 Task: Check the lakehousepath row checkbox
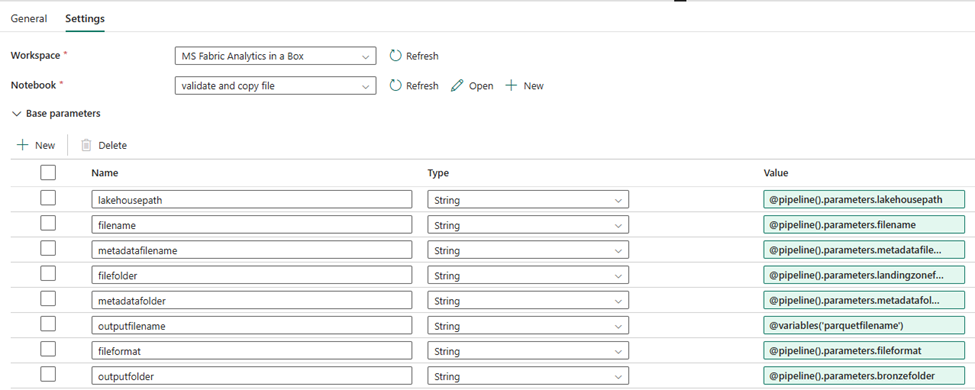[48, 198]
